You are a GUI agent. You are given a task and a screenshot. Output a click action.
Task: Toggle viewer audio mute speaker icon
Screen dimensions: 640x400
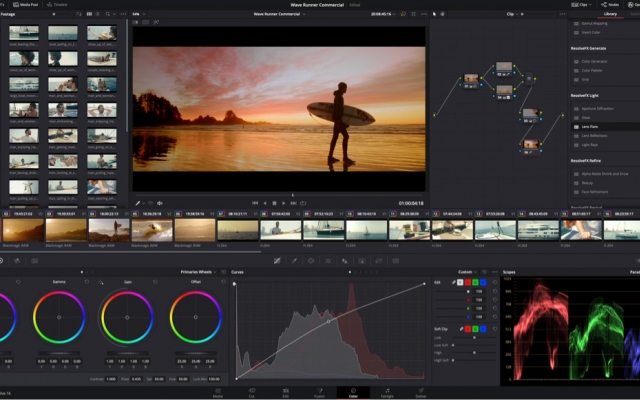coord(160,203)
